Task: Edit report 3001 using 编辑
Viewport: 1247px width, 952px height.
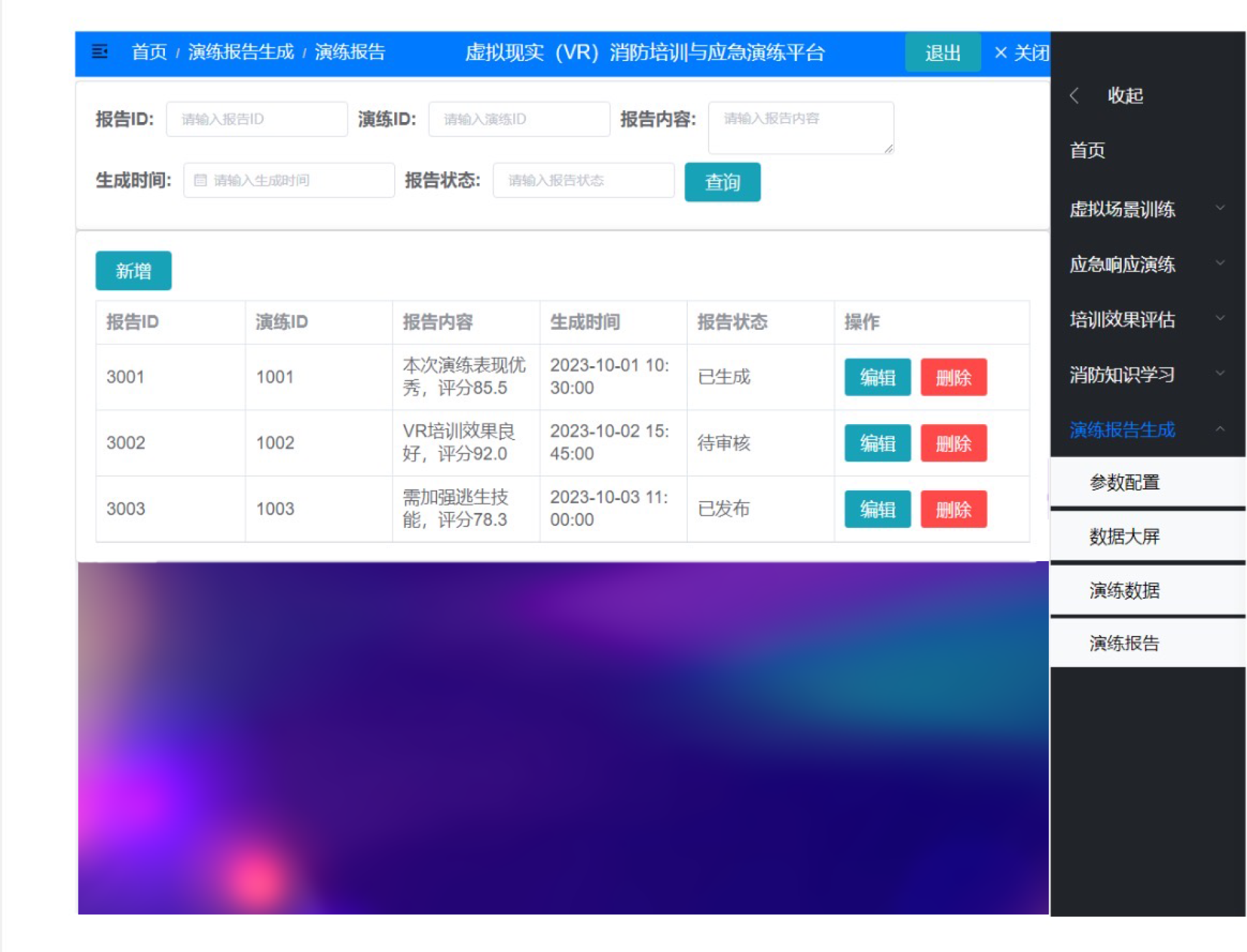Action: 877,377
